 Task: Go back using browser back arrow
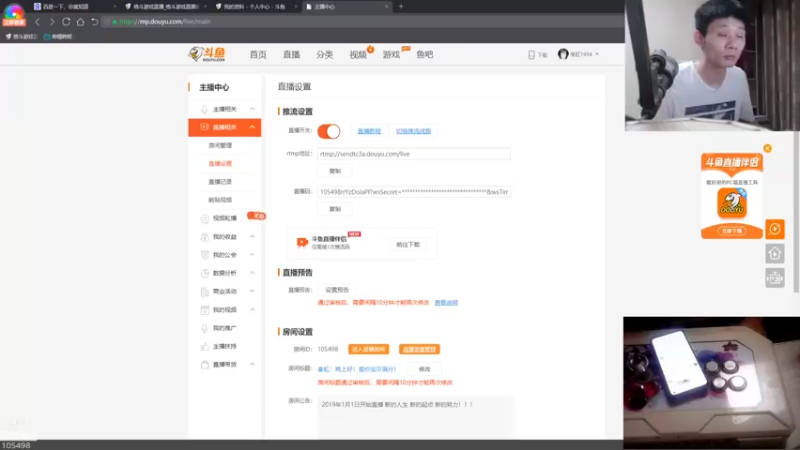[x=37, y=22]
